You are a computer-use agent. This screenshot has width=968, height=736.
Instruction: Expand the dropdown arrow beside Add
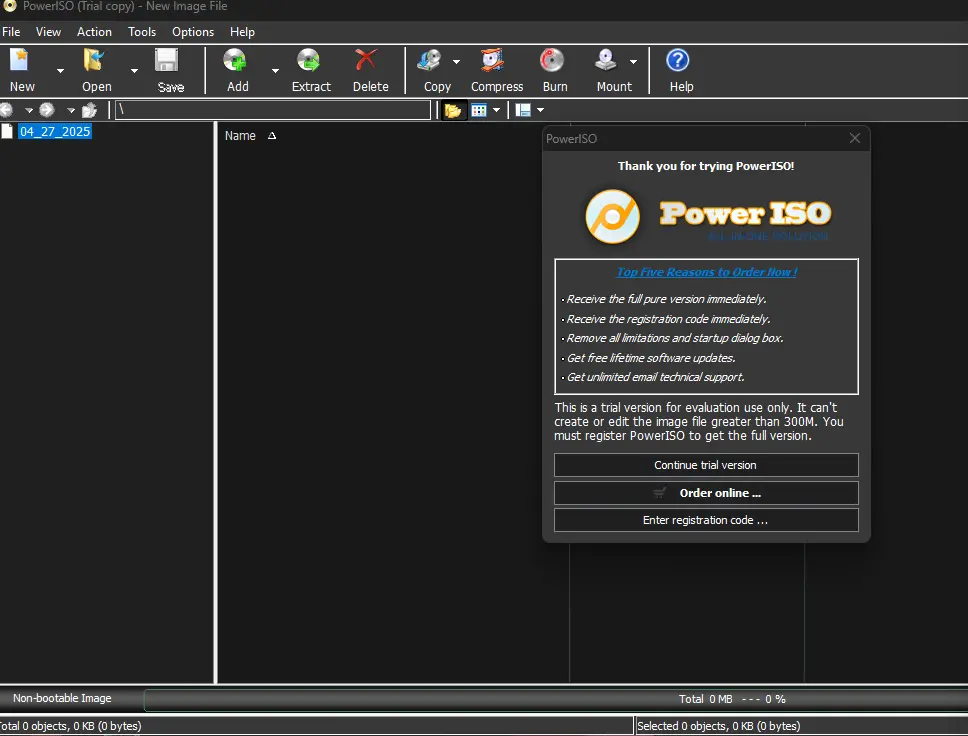click(275, 71)
